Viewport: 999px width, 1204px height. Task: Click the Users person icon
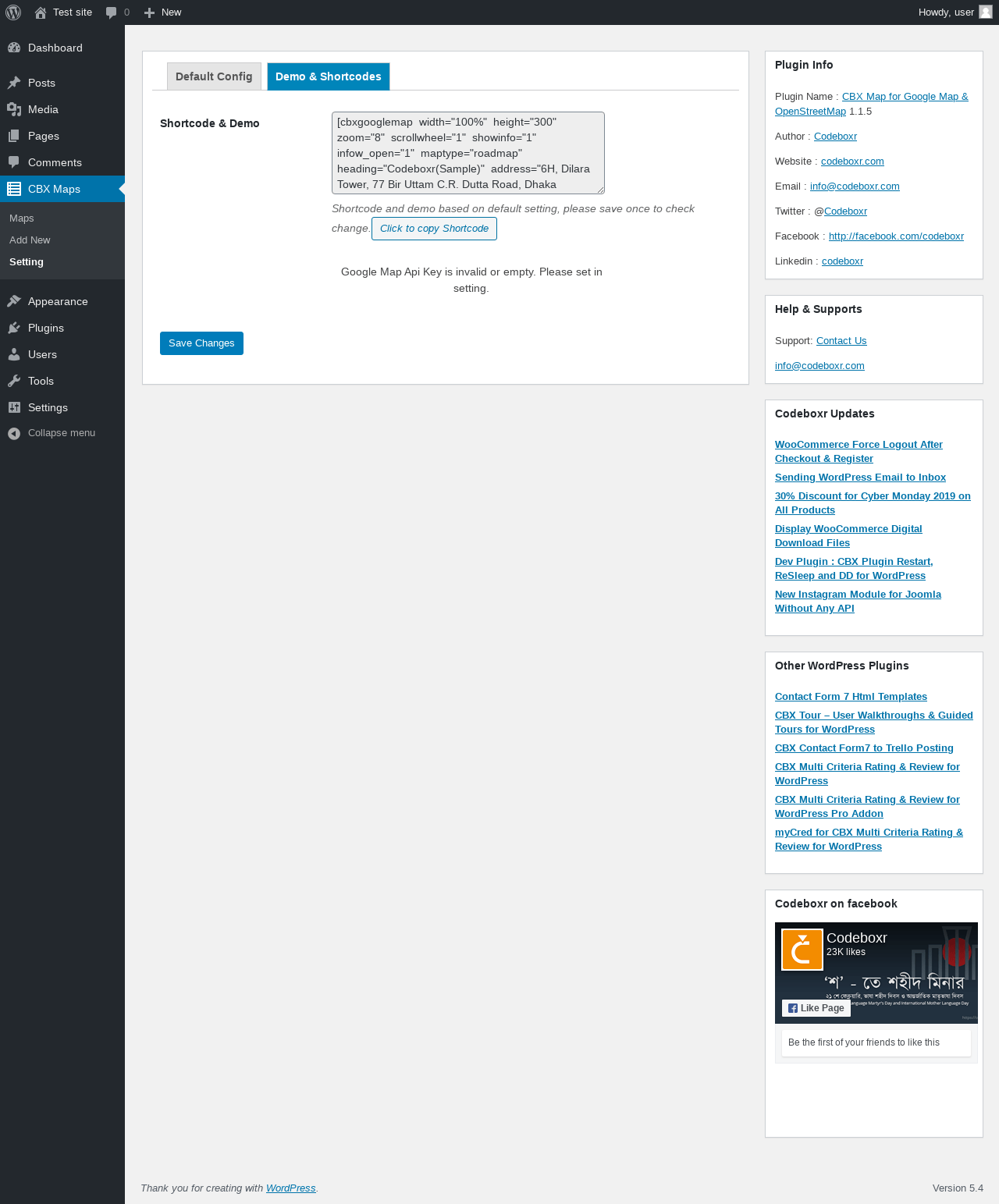point(14,354)
